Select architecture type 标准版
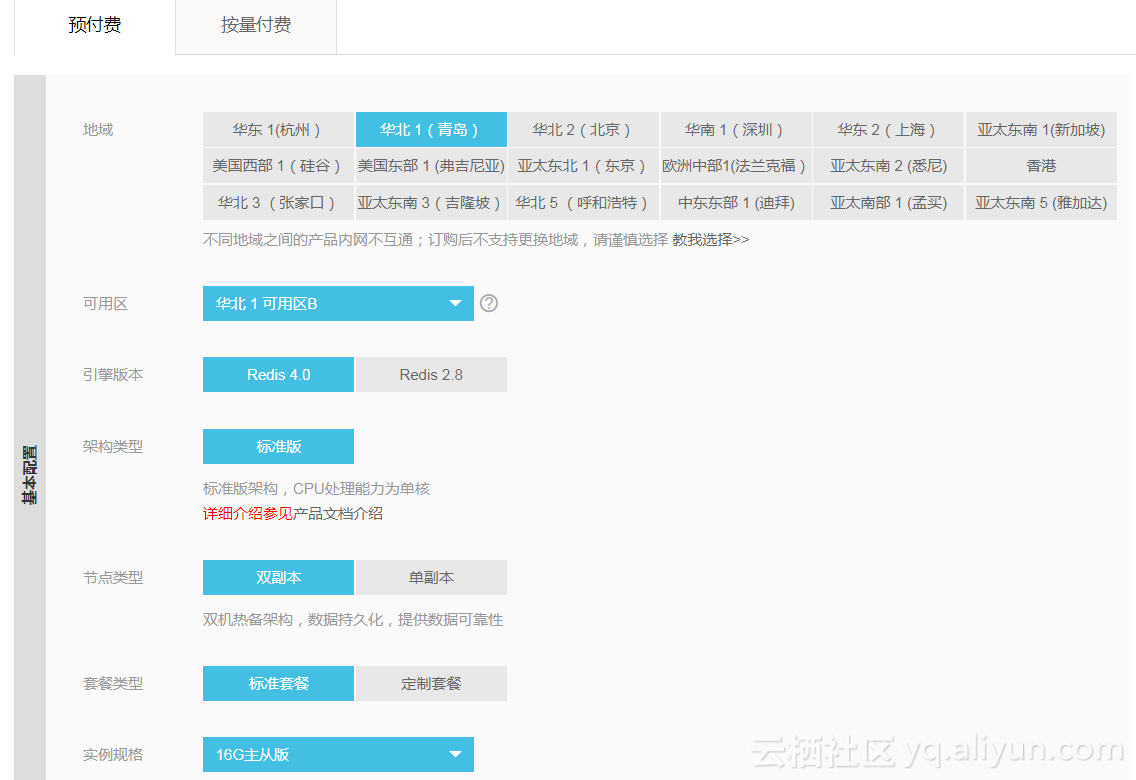The image size is (1136, 780). tap(278, 446)
